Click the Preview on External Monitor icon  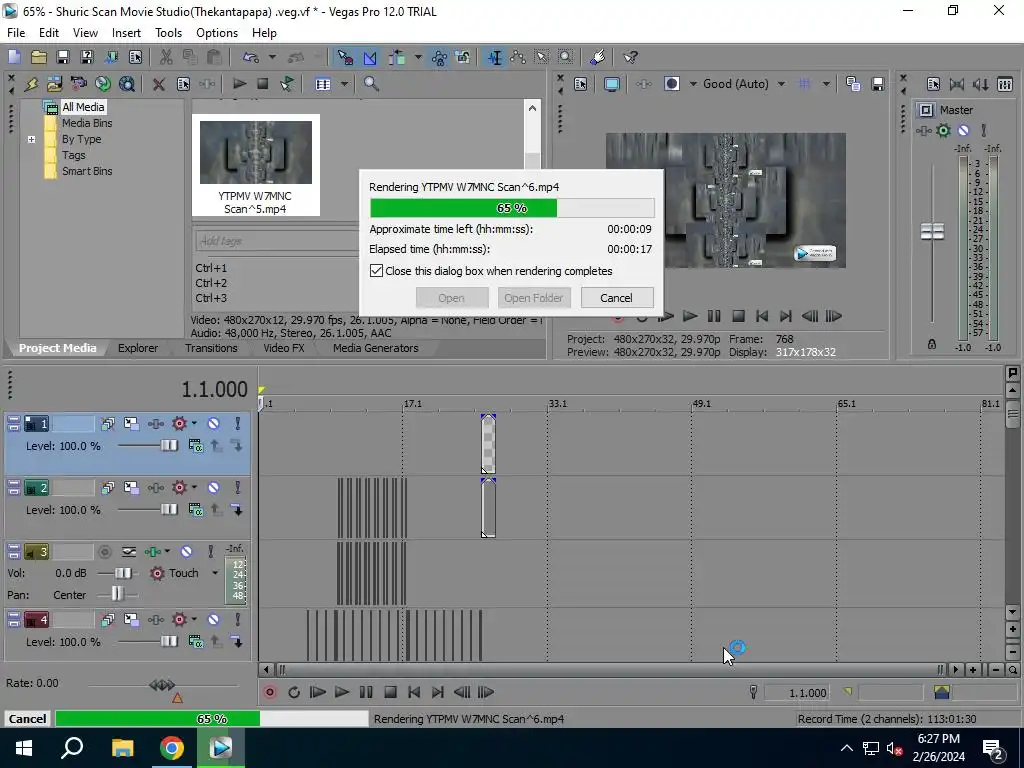tap(612, 84)
